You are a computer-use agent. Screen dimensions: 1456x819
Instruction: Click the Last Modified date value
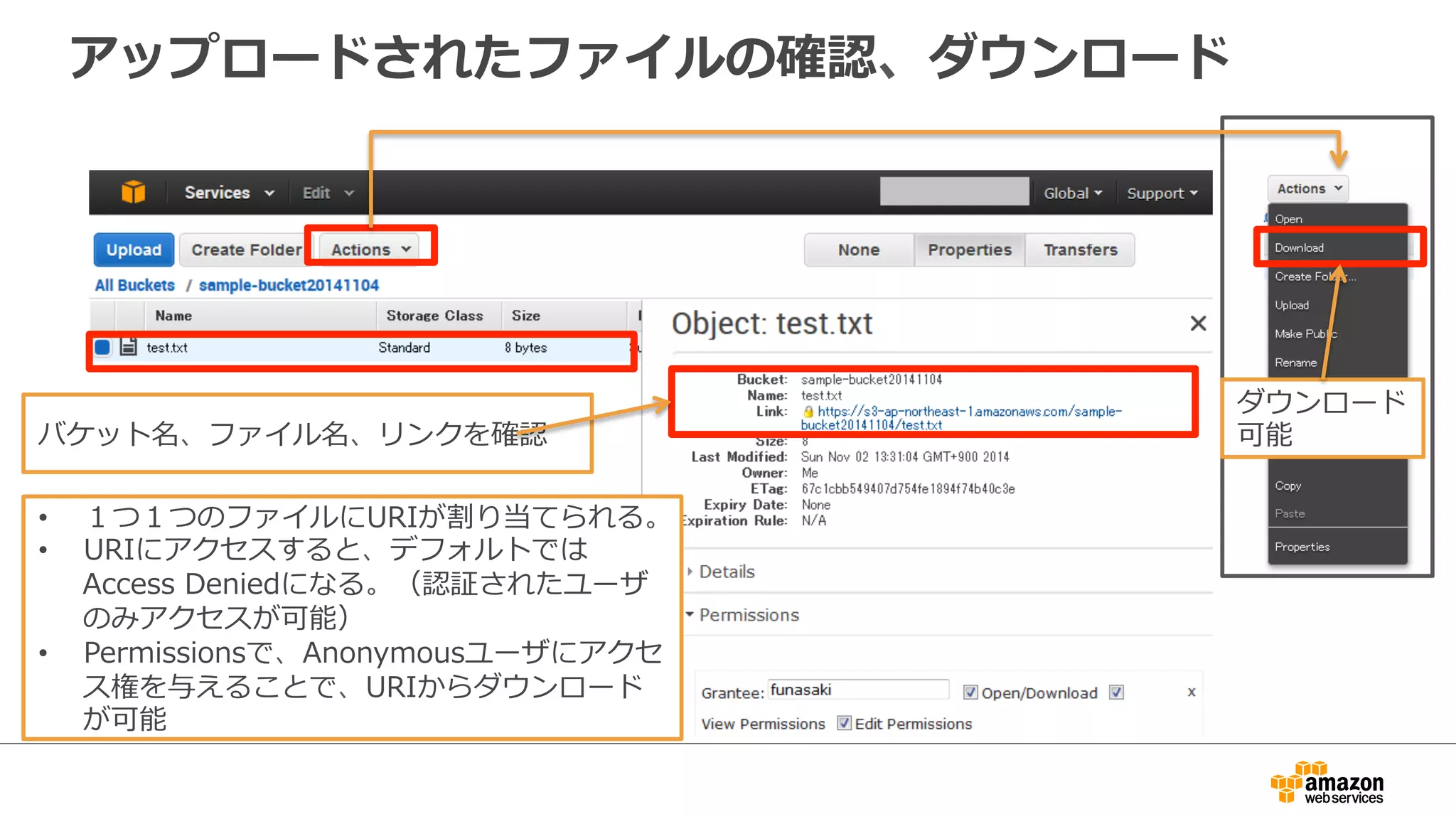(x=905, y=457)
